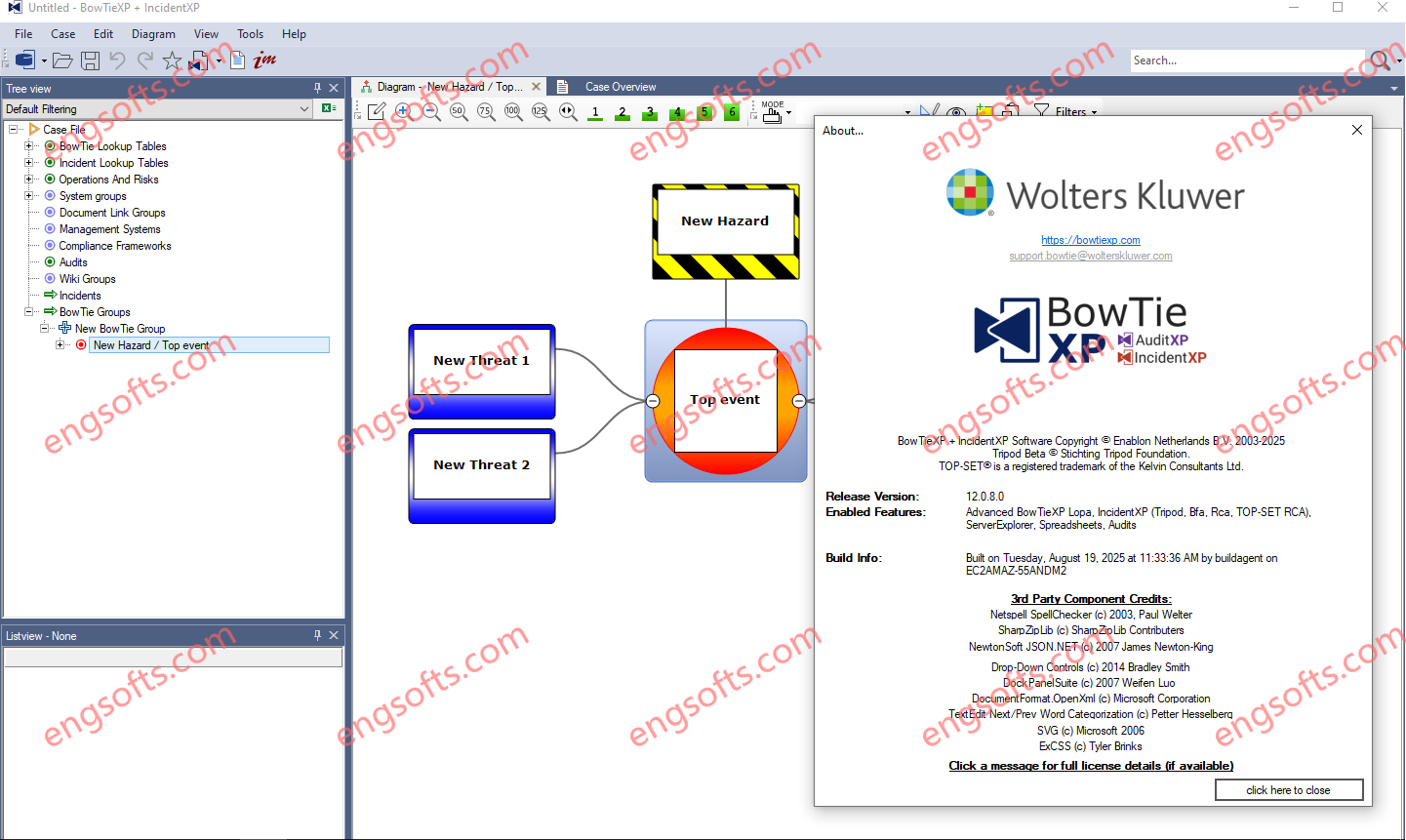Set zoom to 50 percent

459,112
